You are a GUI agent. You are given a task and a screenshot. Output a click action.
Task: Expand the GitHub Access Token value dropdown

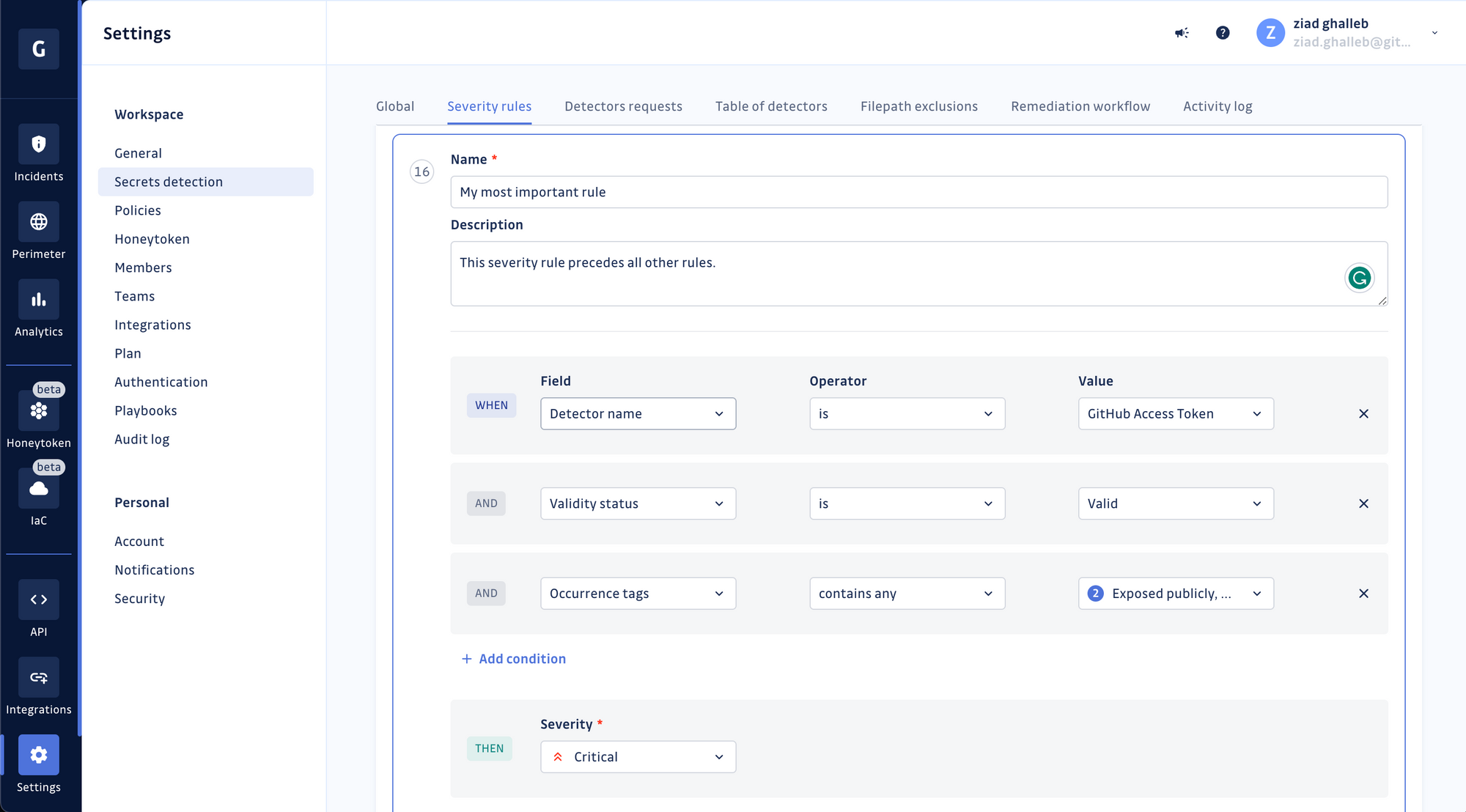tap(1176, 414)
